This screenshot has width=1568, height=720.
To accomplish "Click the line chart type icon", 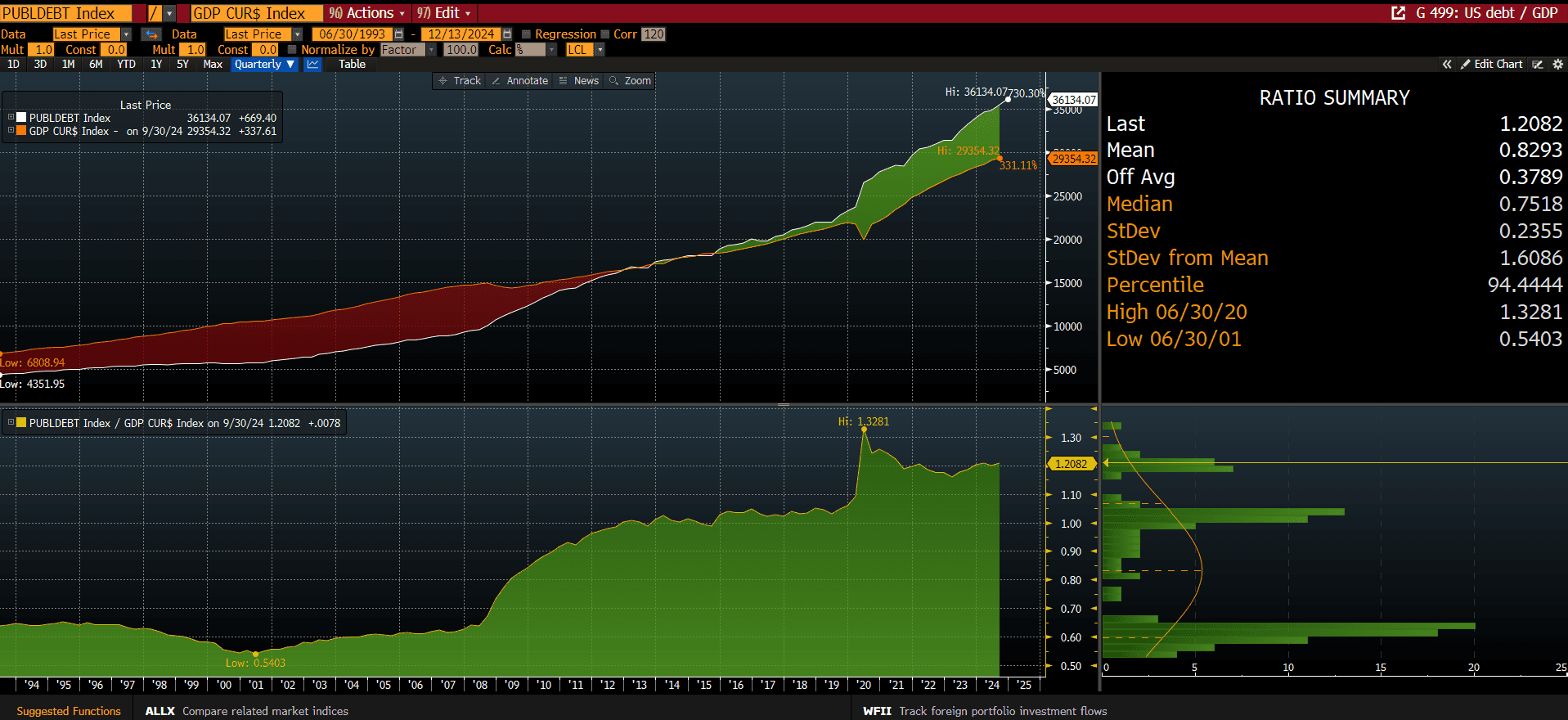I will point(312,64).
